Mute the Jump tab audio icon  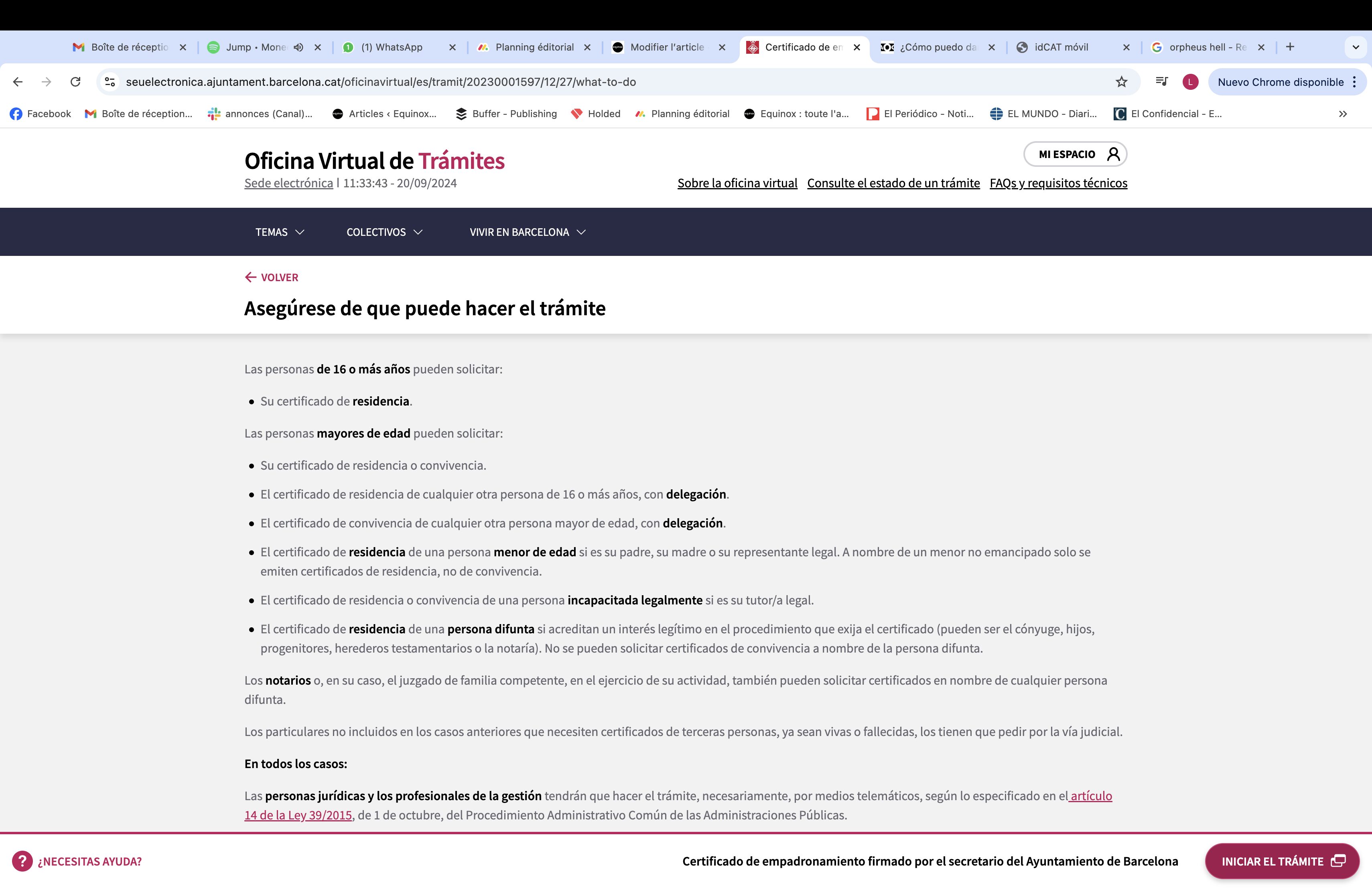tap(298, 47)
